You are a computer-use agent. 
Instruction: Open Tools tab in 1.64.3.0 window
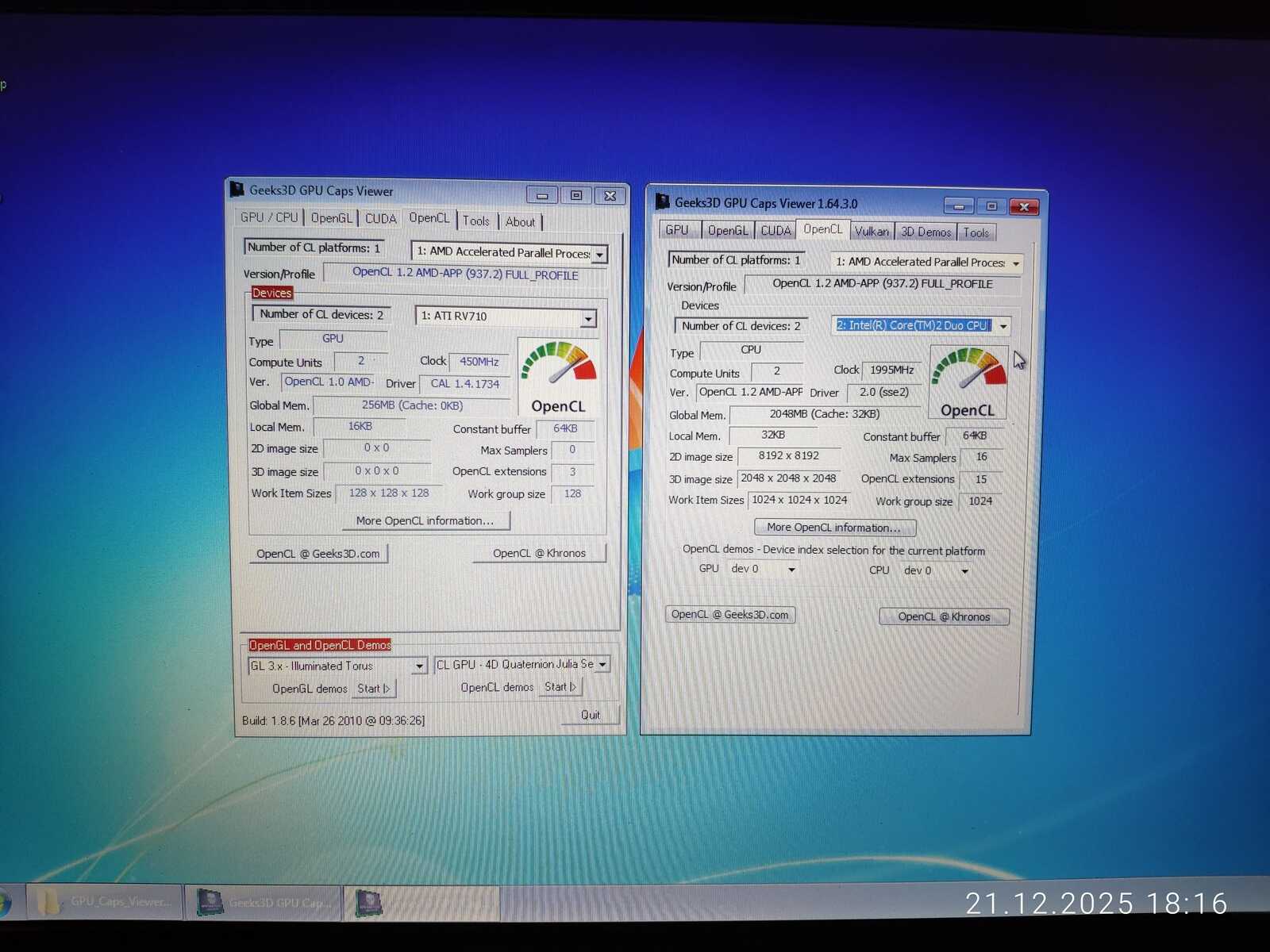click(x=976, y=232)
